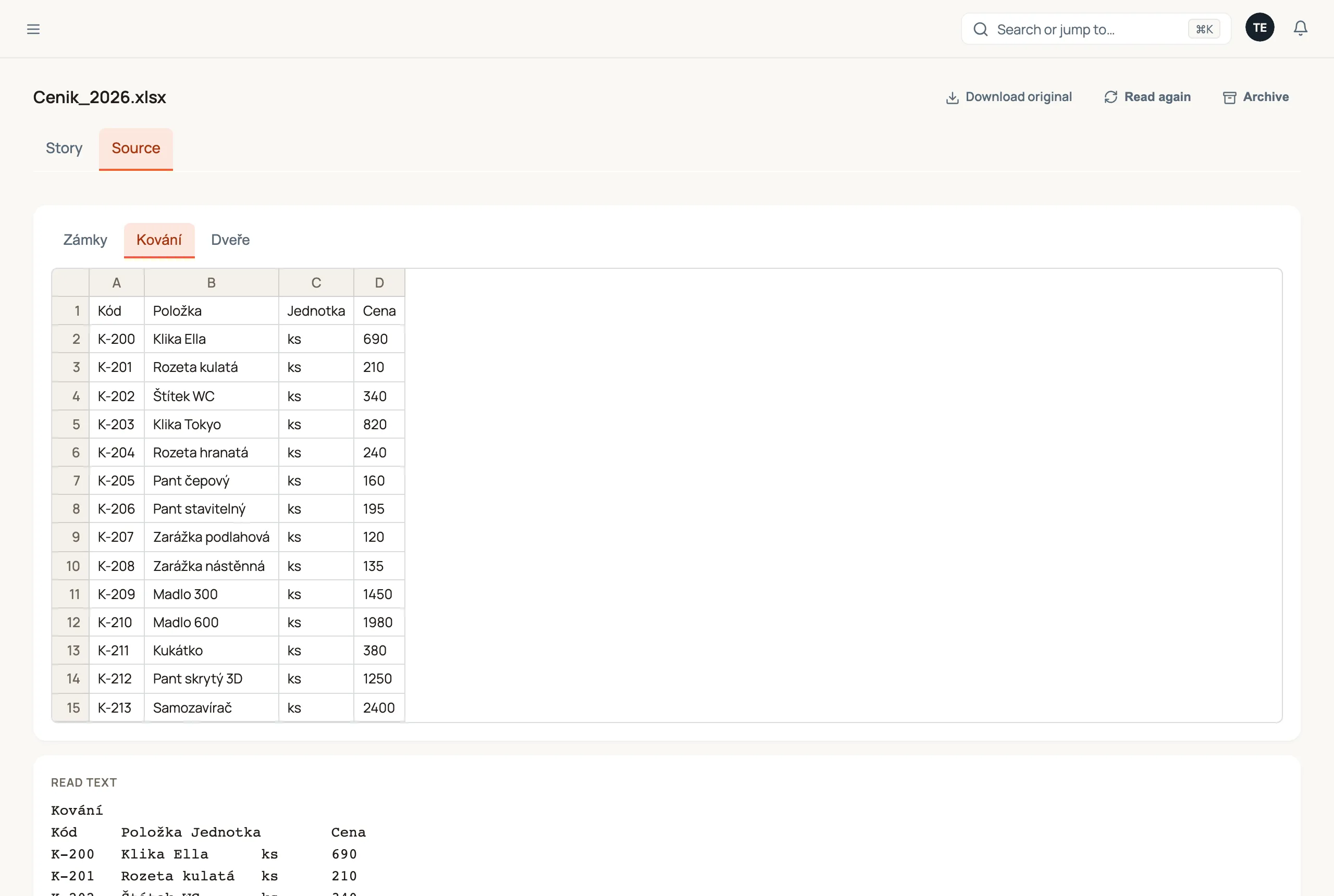Viewport: 1334px width, 896px height.
Task: Select column A header
Action: coord(117,283)
